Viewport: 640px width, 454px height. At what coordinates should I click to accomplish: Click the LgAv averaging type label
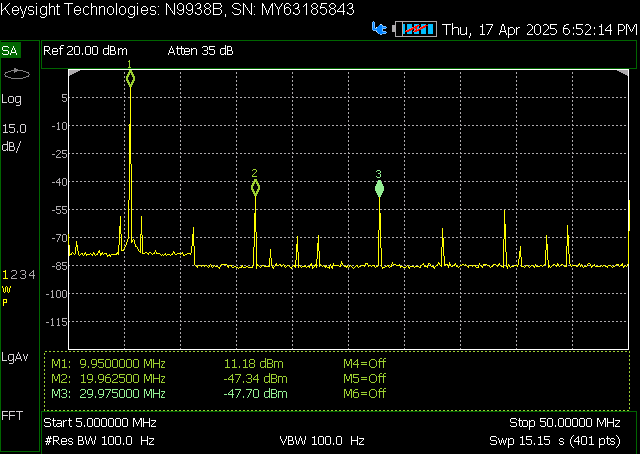pyautogui.click(x=15, y=357)
